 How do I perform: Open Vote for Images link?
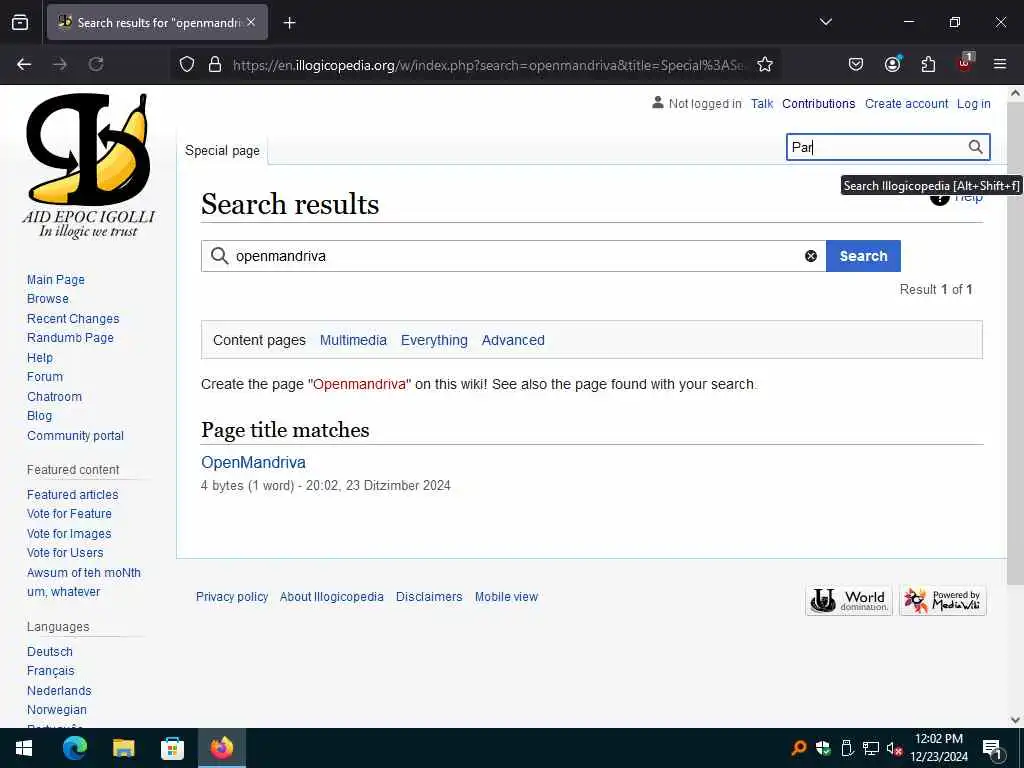(69, 534)
